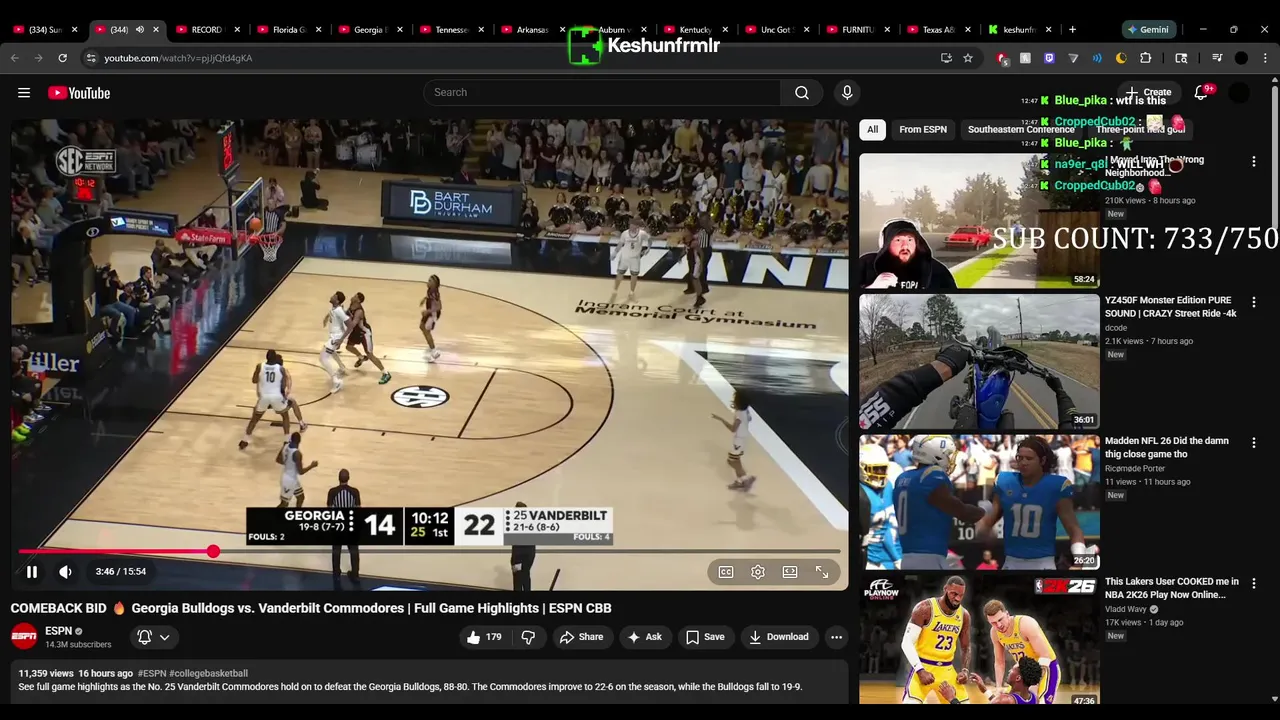Image resolution: width=1280 pixels, height=720 pixels.
Task: Close the Georgia browser tab
Action: 400,30
